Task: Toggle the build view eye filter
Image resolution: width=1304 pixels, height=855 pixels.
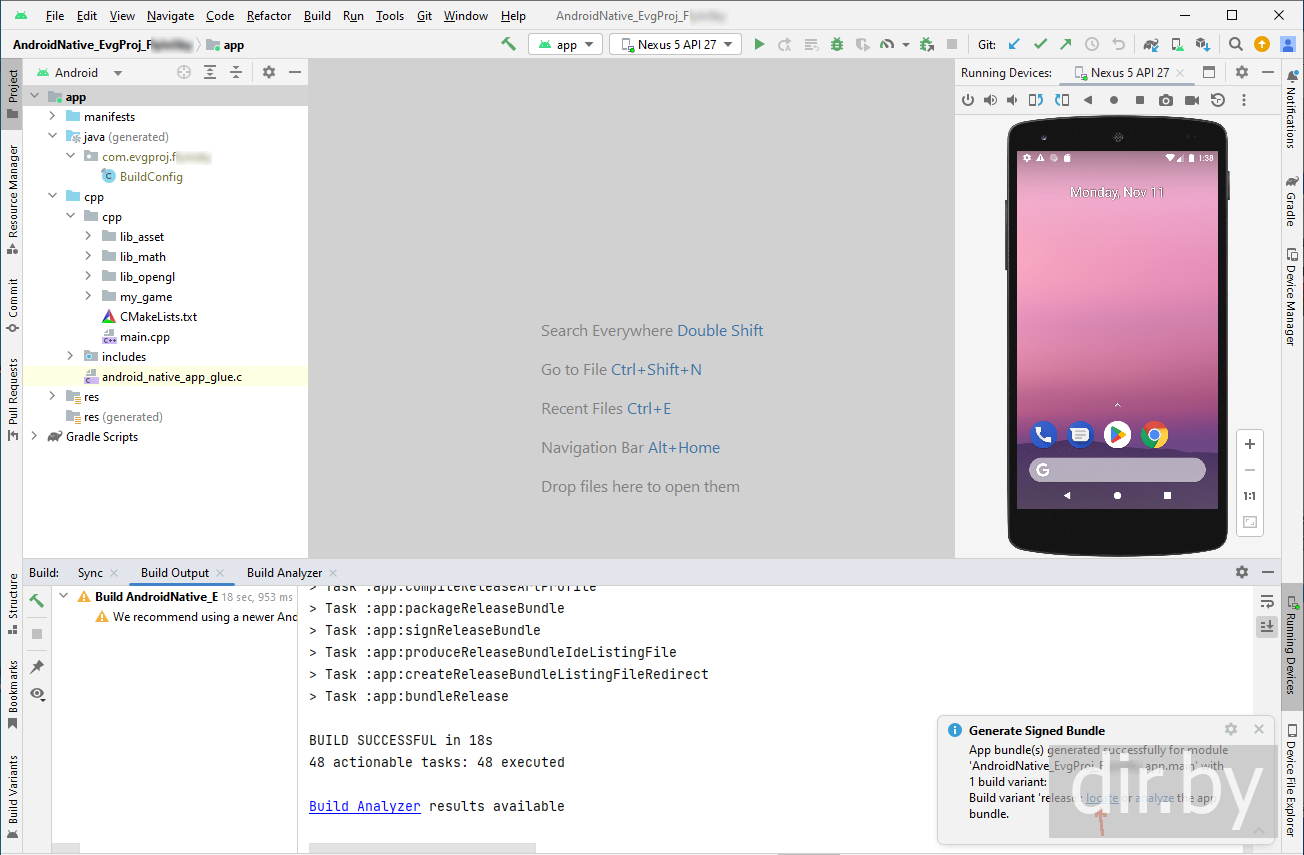Action: (37, 693)
